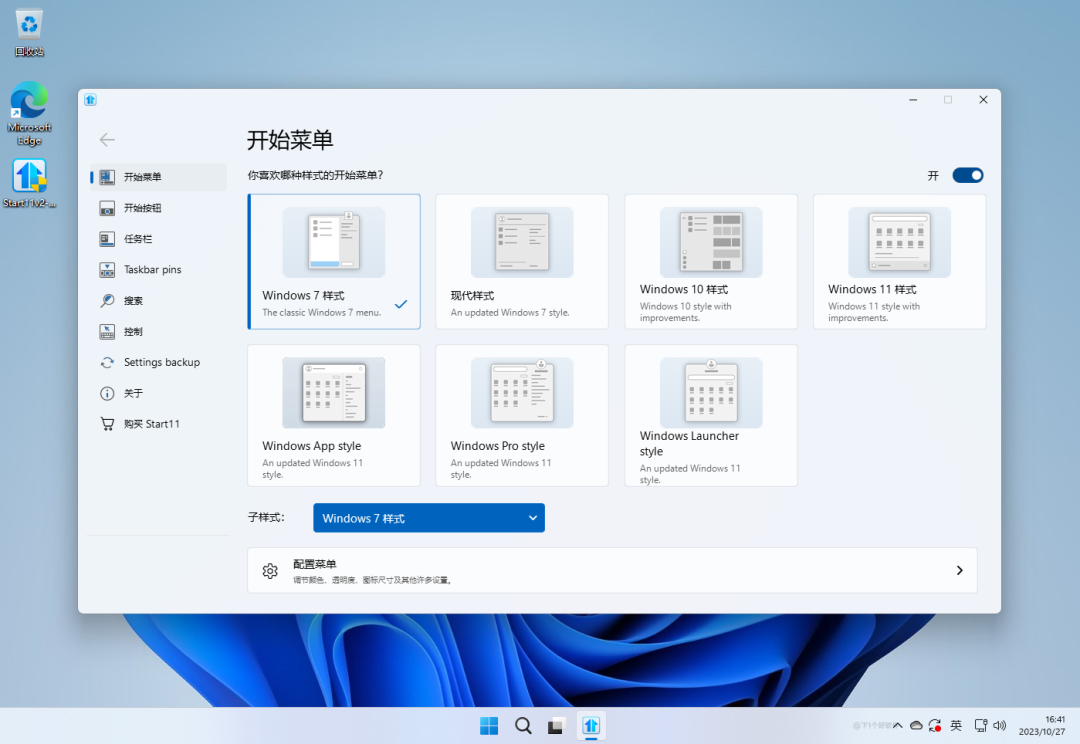Show hidden system tray icons

click(897, 725)
